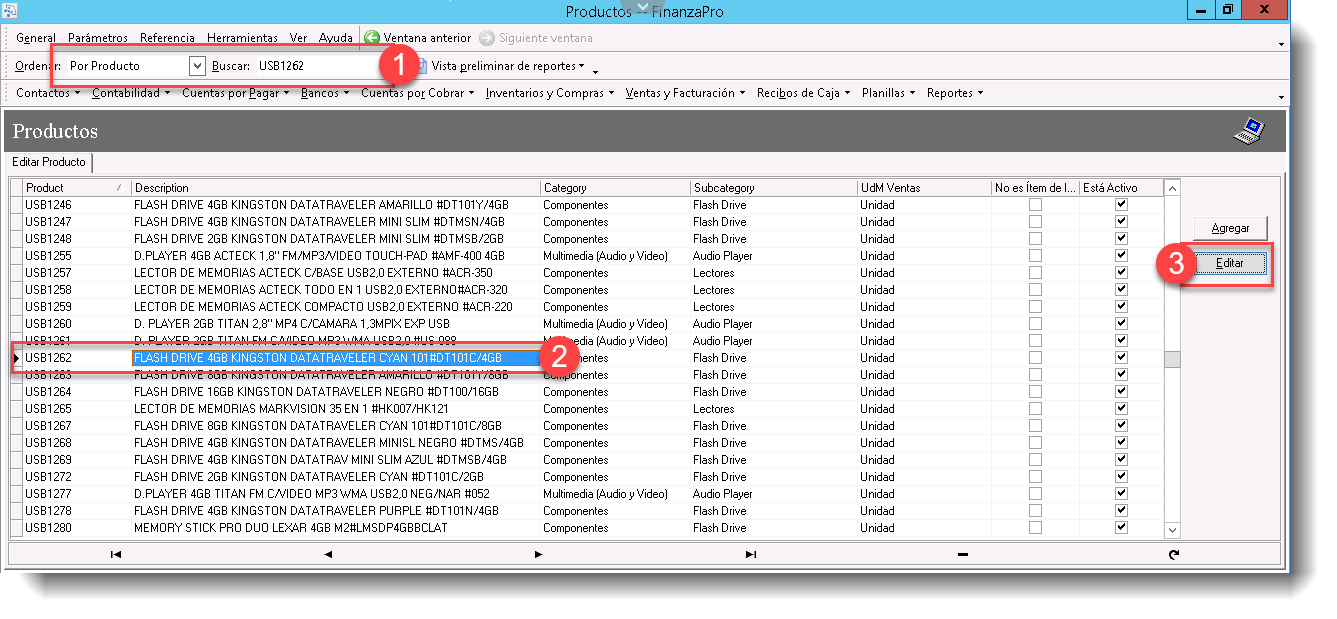Select USB1264 FLASH DRIVE 16GB description cell

[335, 392]
